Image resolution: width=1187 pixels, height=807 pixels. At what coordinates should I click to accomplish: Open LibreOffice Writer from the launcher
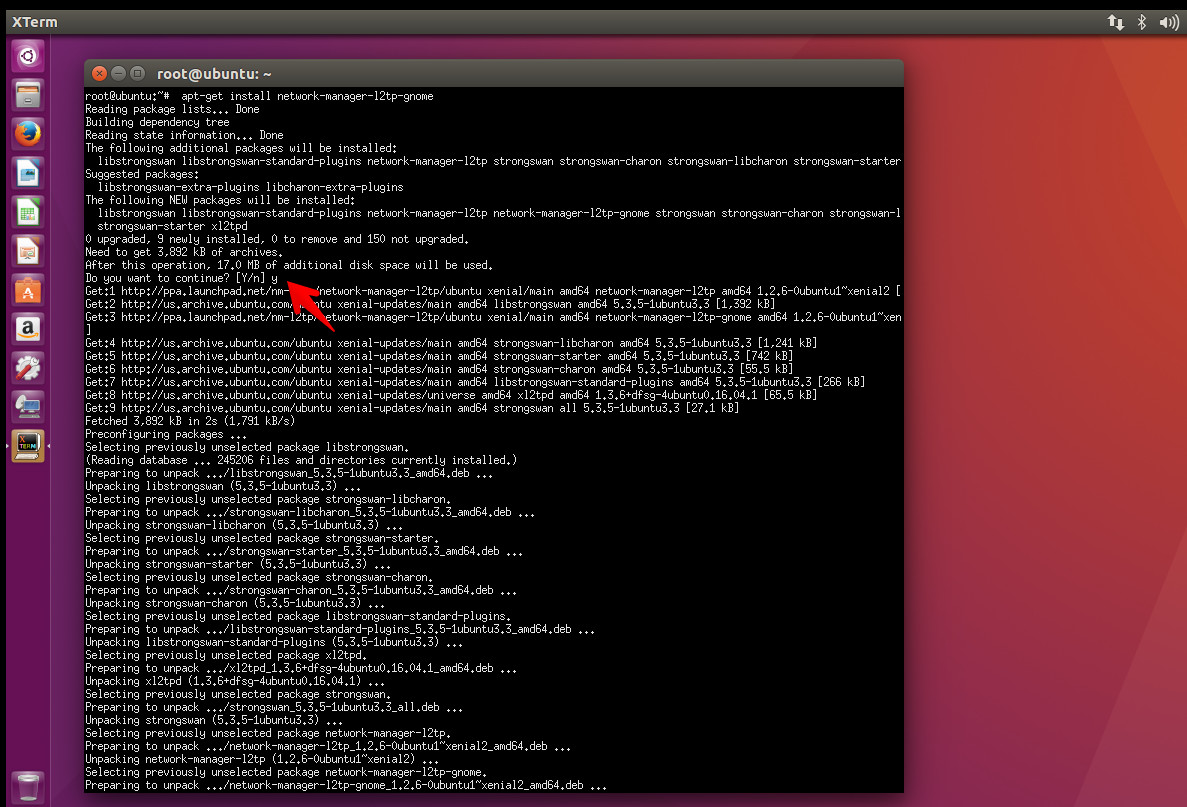[28, 173]
